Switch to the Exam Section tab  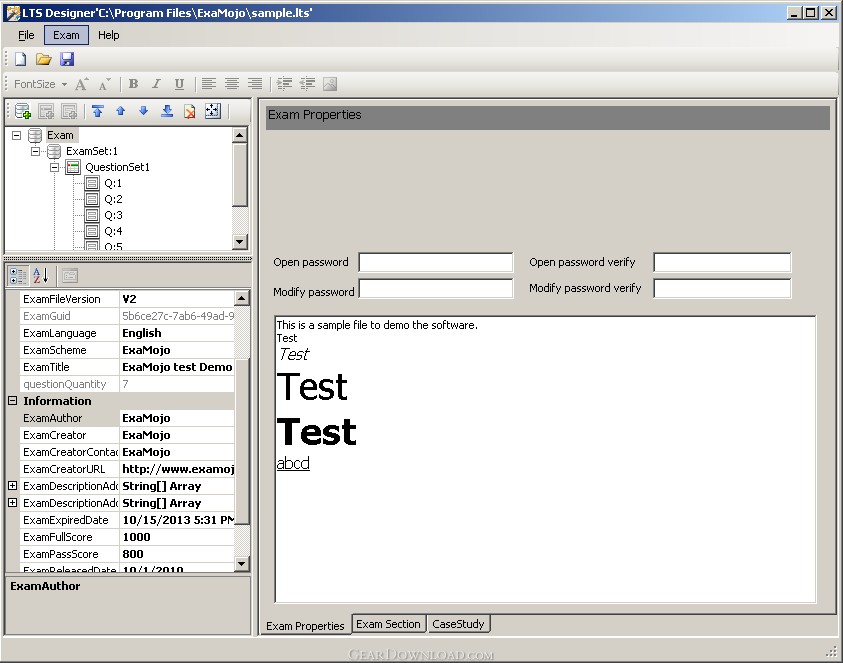388,624
